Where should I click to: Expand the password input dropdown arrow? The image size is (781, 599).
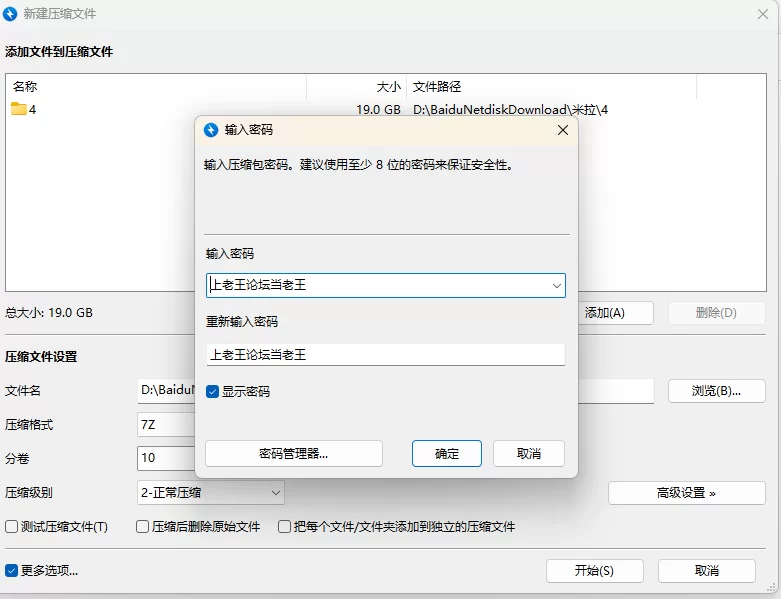point(556,286)
